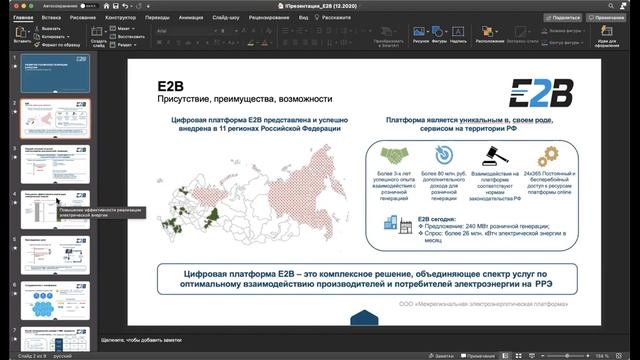This screenshot has width=640, height=360.
Task: Click the zoom slider in status bar
Action: (567, 356)
